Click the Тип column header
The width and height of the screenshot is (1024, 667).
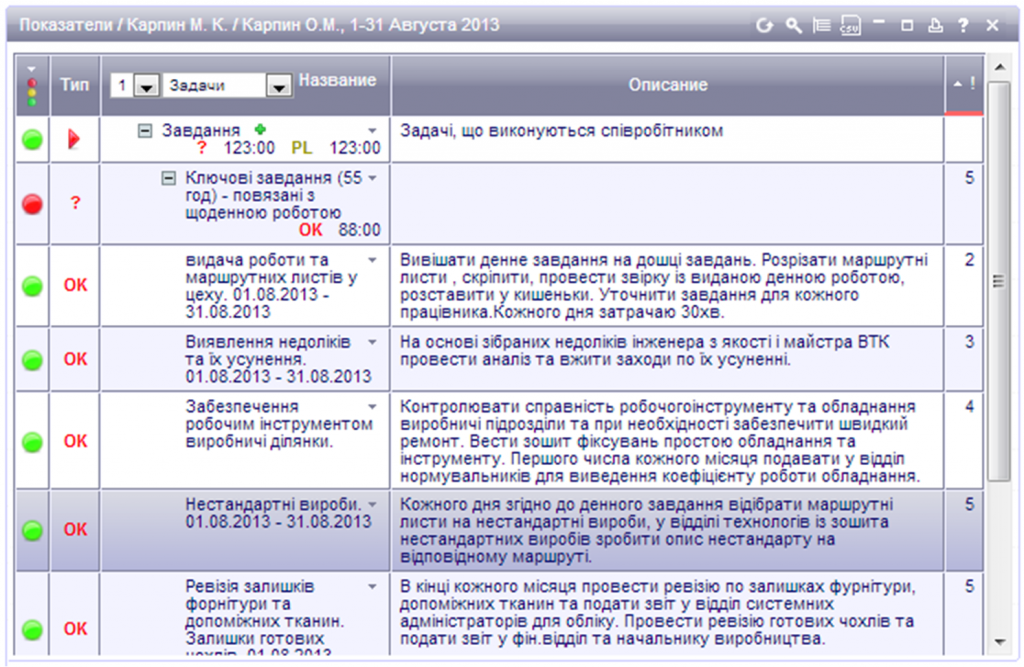74,85
